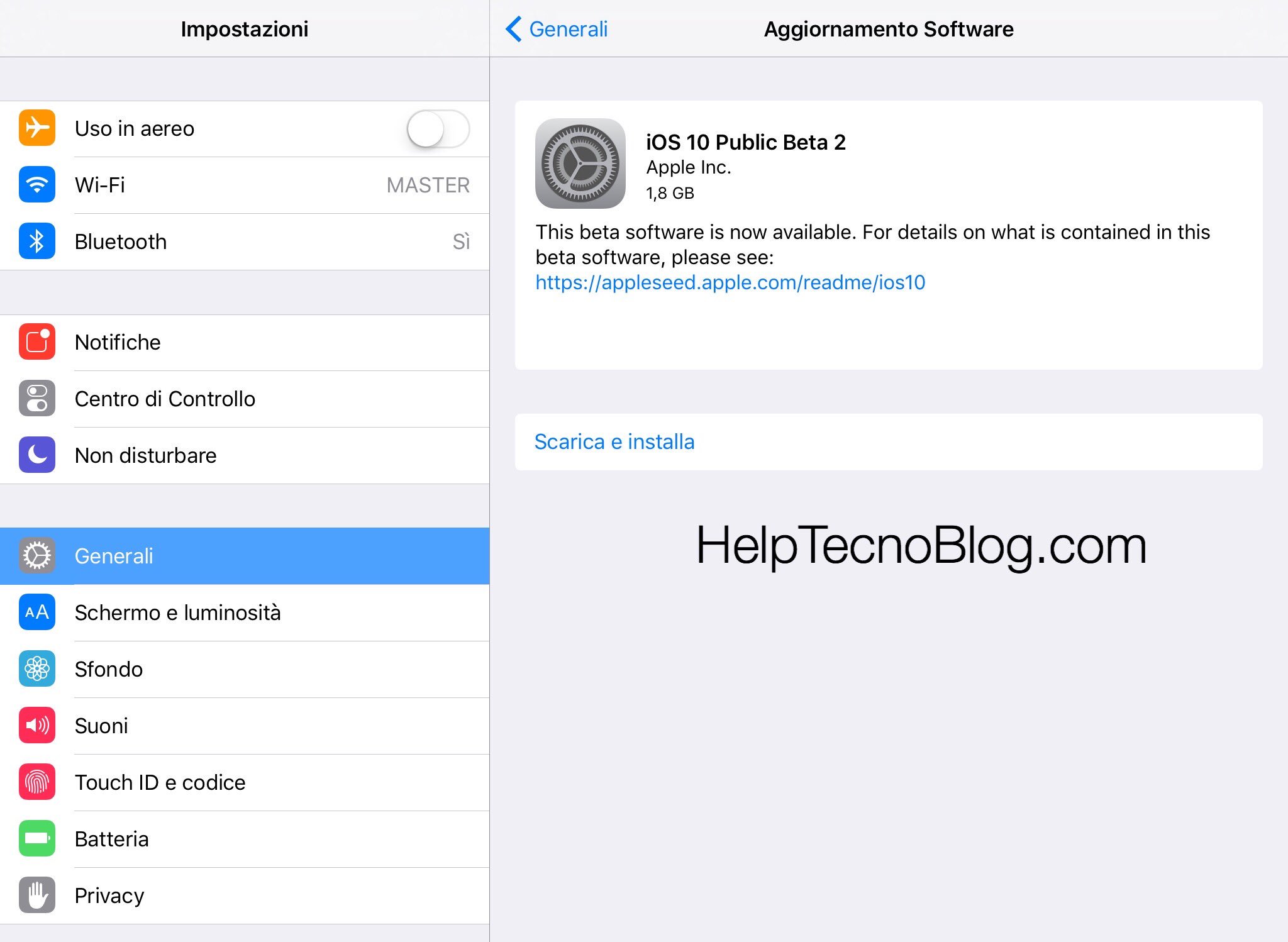
Task: Open Touch ID e codice settings
Action: [x=245, y=782]
